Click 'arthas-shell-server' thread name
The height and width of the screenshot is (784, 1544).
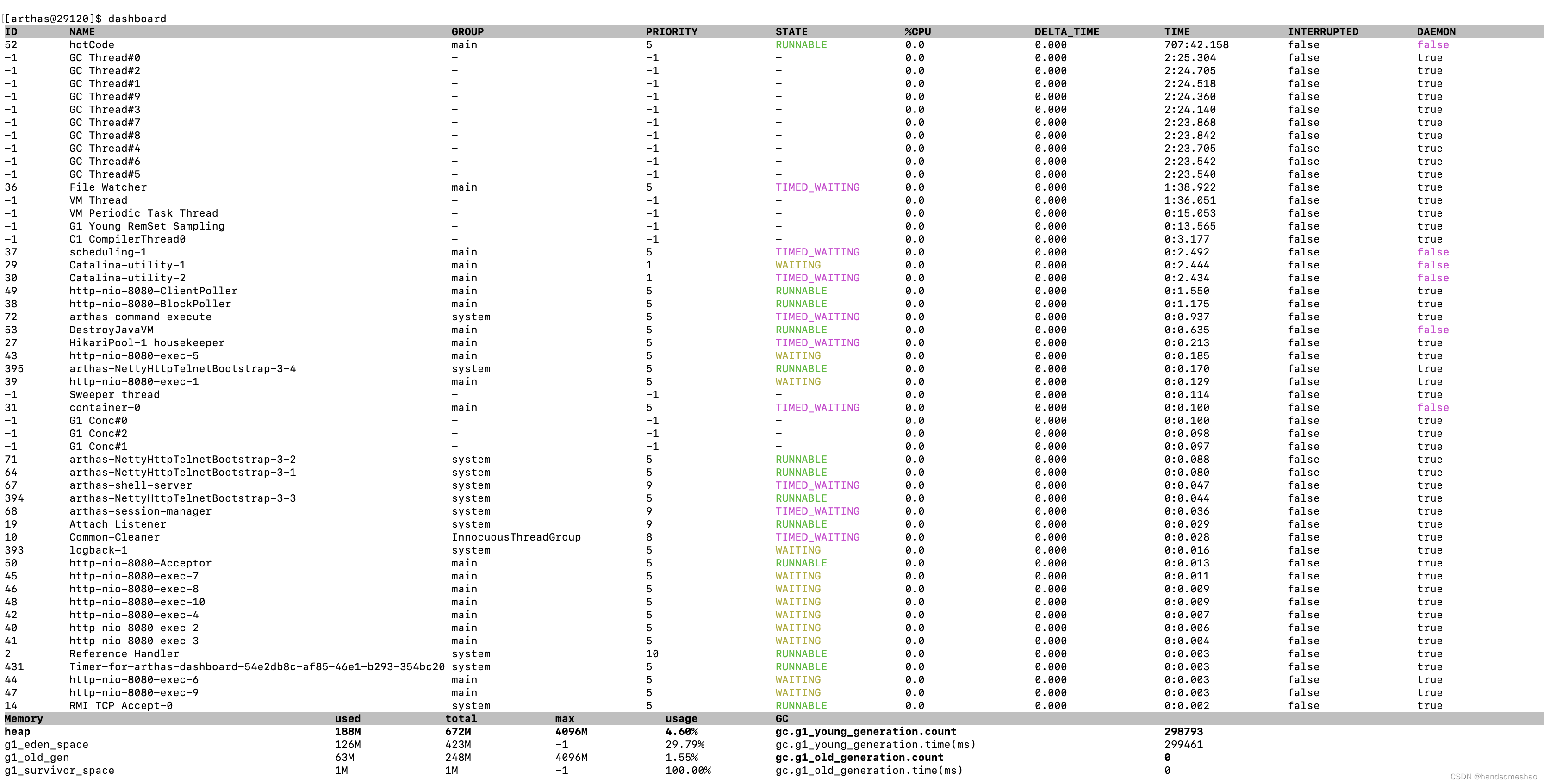click(131, 485)
